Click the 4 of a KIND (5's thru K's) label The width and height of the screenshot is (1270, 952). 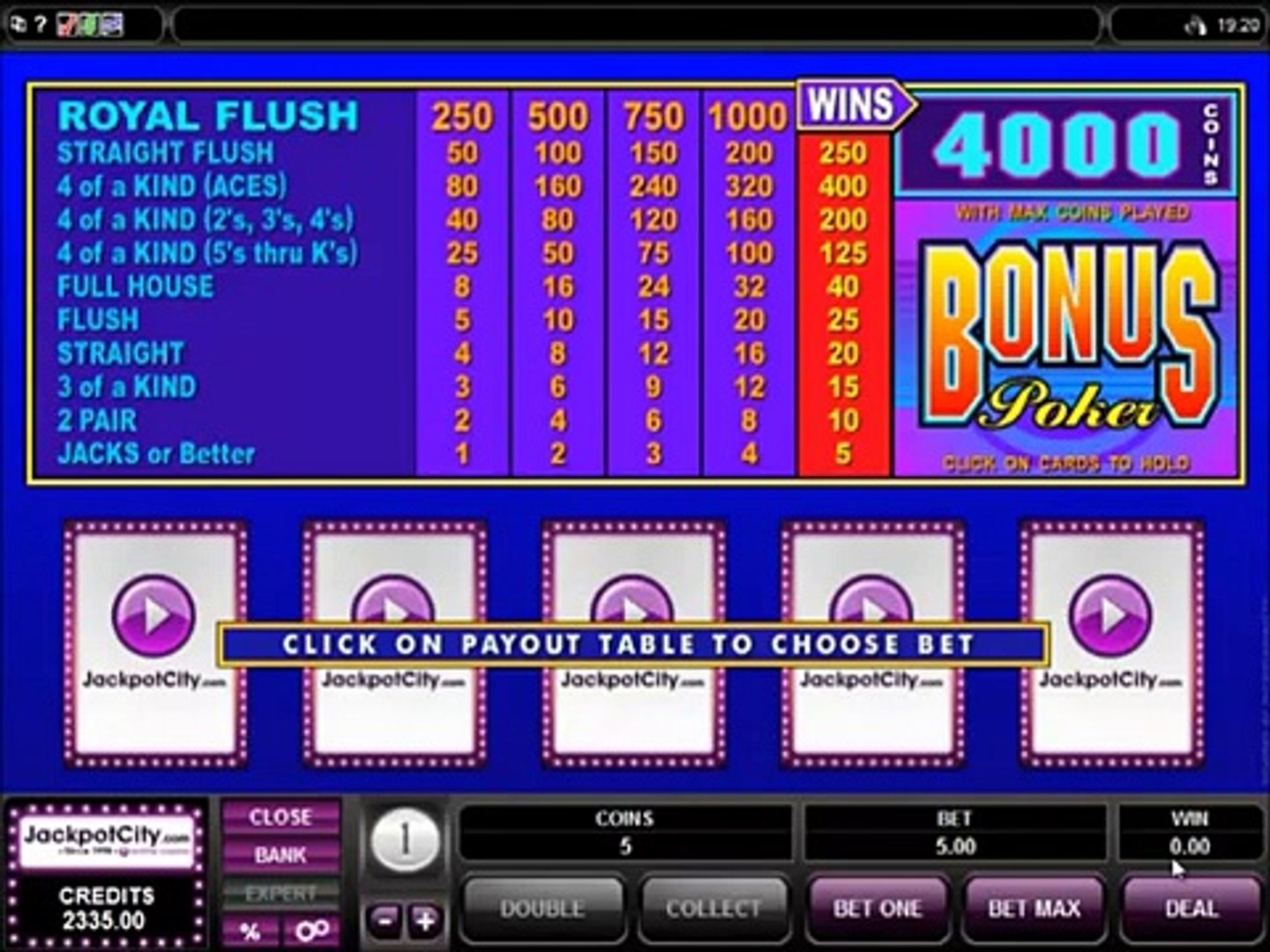(x=208, y=253)
